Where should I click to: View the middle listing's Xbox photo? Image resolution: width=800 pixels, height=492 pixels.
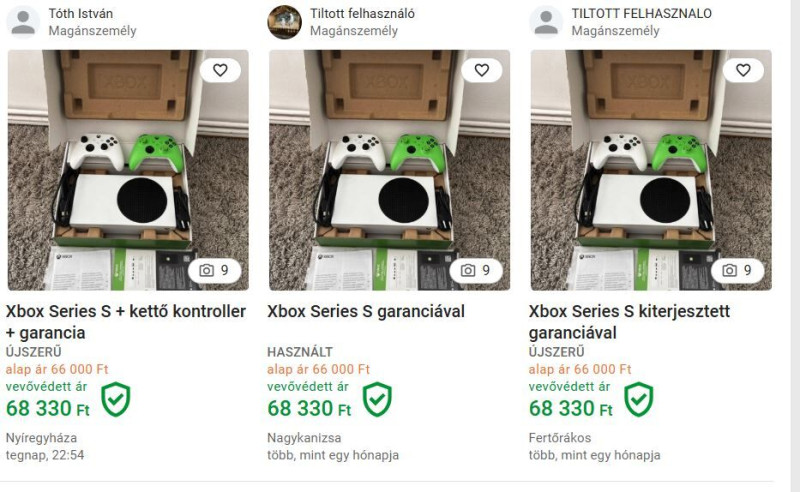click(x=389, y=170)
